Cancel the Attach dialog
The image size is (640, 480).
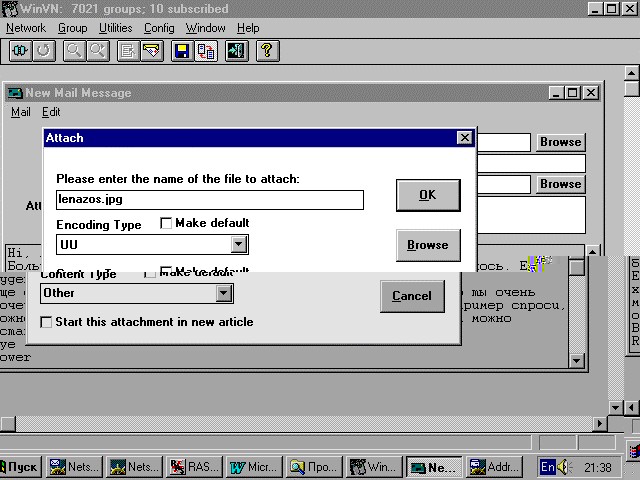click(411, 296)
